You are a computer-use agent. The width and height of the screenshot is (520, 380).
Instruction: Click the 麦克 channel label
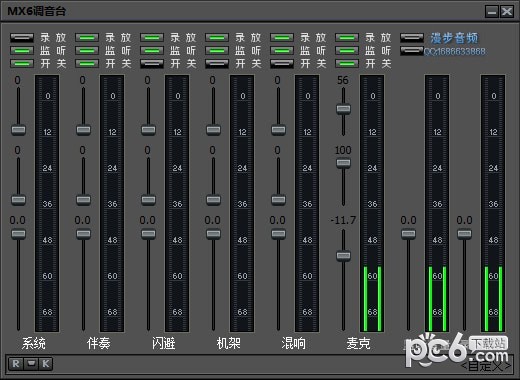359,343
